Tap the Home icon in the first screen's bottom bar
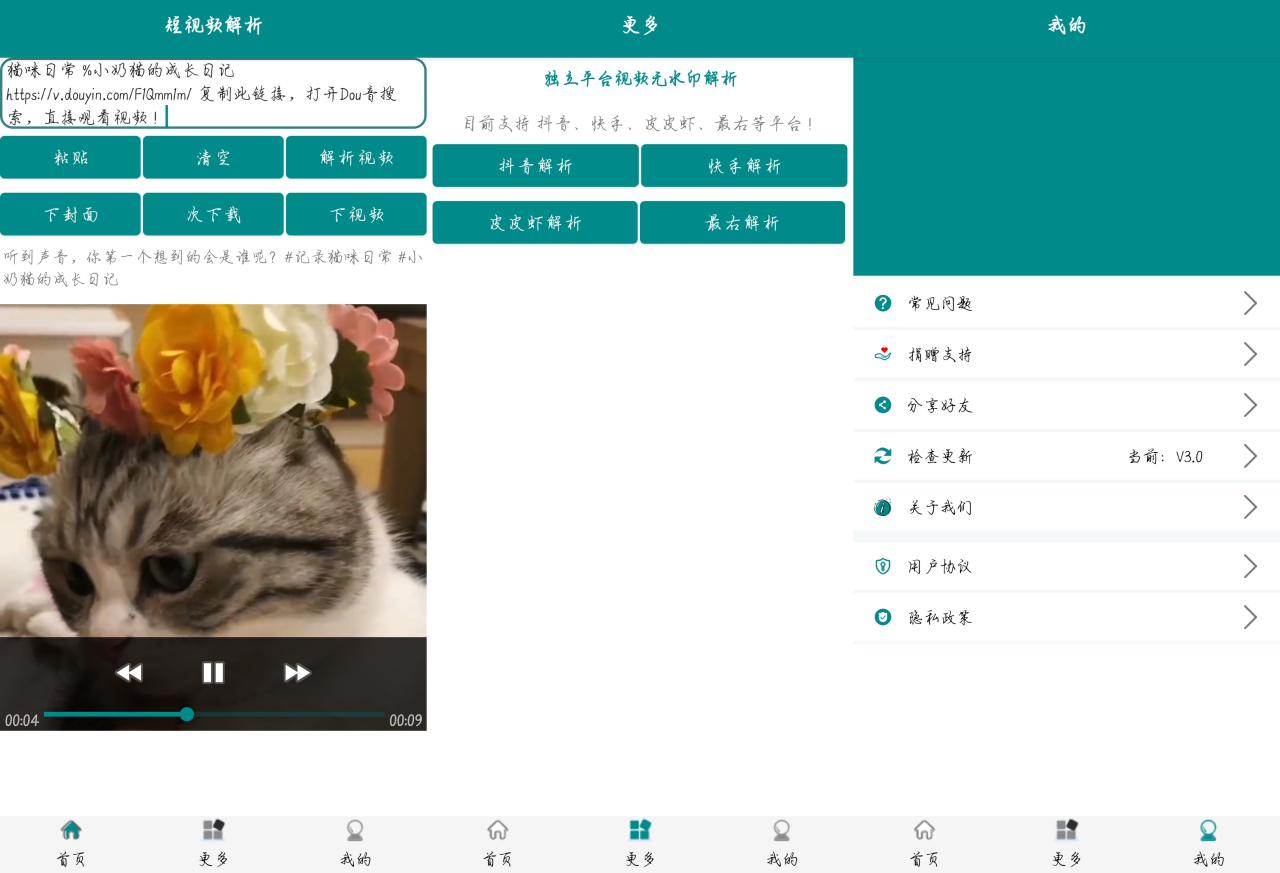The width and height of the screenshot is (1280, 873). click(71, 830)
